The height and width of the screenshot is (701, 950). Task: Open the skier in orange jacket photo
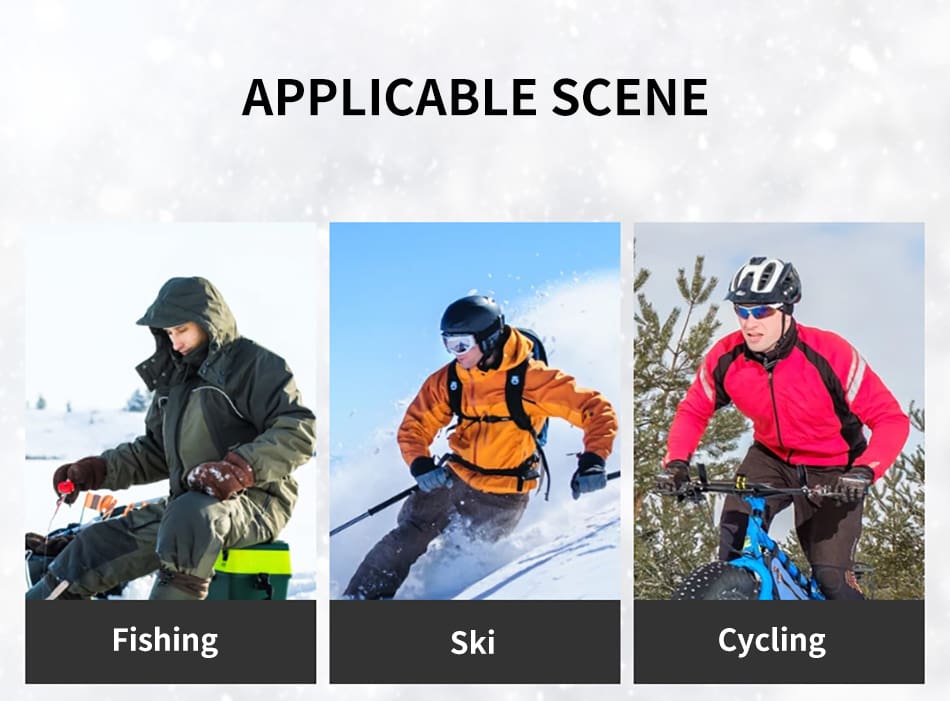474,411
